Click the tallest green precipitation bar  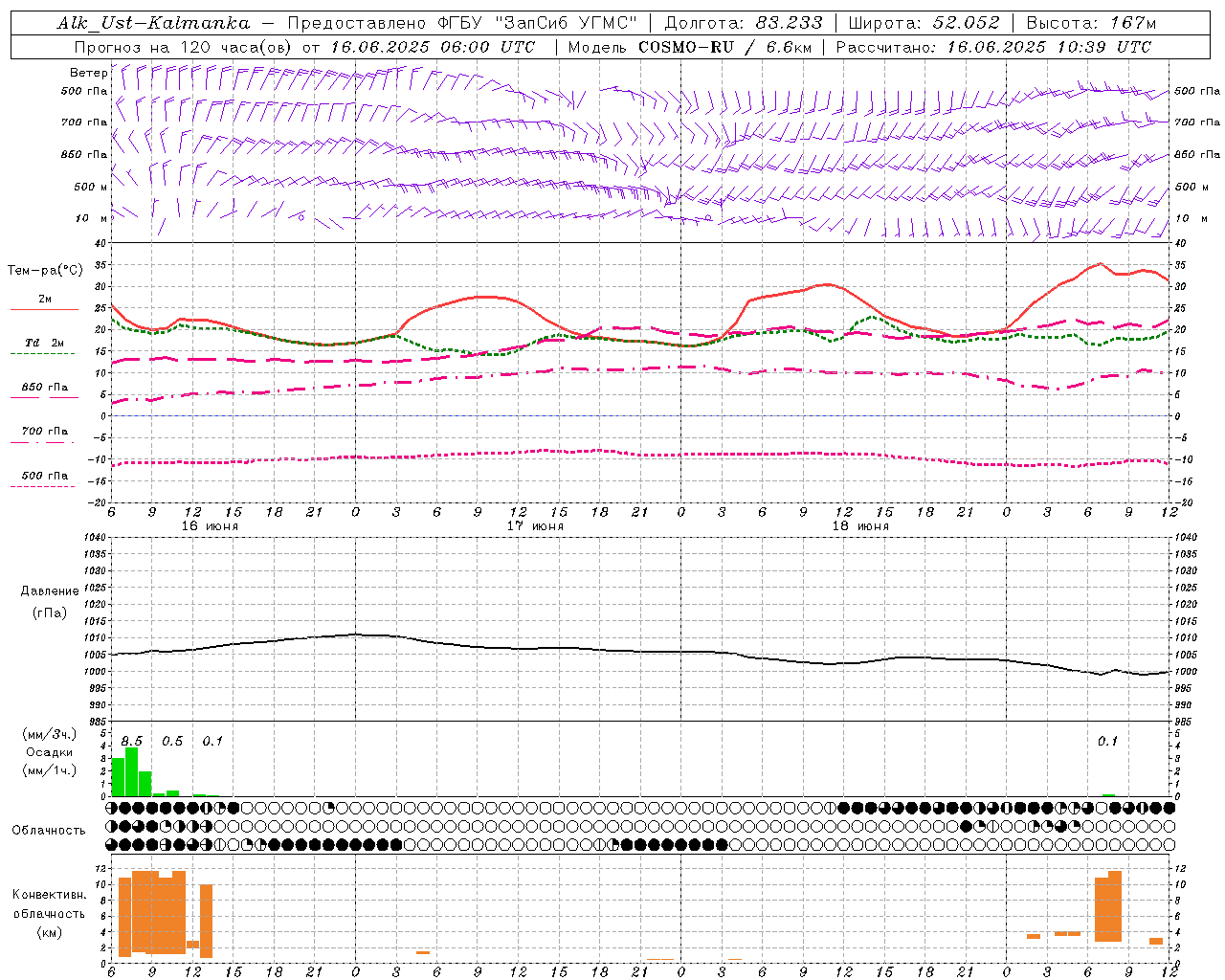point(132,771)
